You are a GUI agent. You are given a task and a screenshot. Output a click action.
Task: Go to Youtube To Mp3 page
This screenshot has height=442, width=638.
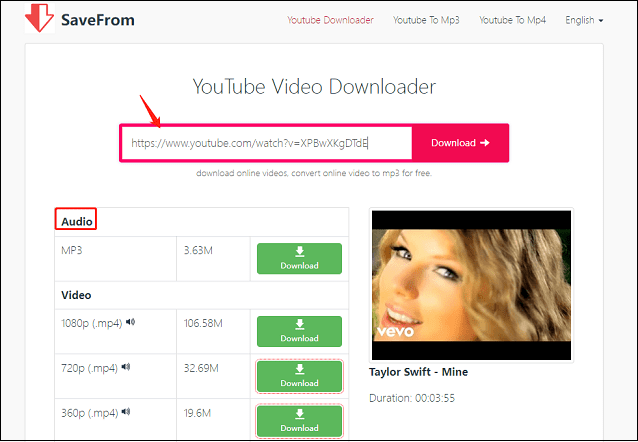[426, 20]
